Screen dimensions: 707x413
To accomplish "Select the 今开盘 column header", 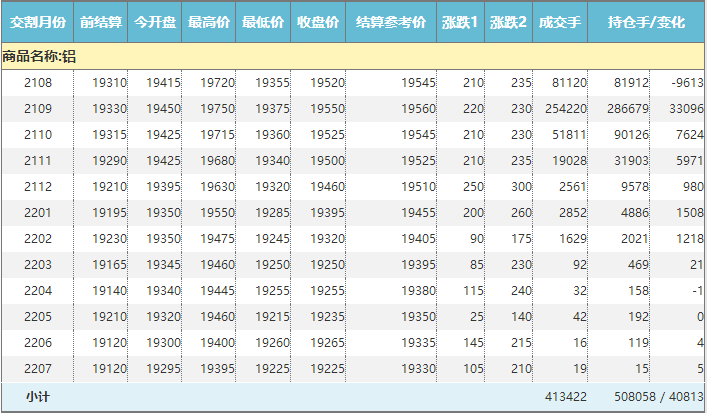I will coord(155,22).
